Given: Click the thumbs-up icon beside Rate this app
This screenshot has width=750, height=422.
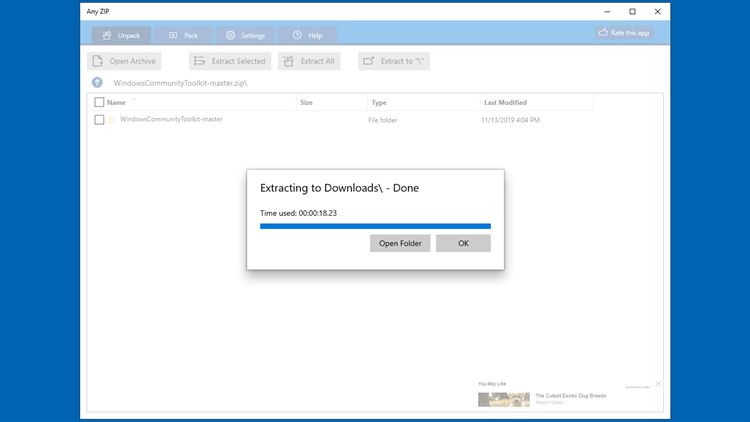Looking at the screenshot, I should (603, 33).
